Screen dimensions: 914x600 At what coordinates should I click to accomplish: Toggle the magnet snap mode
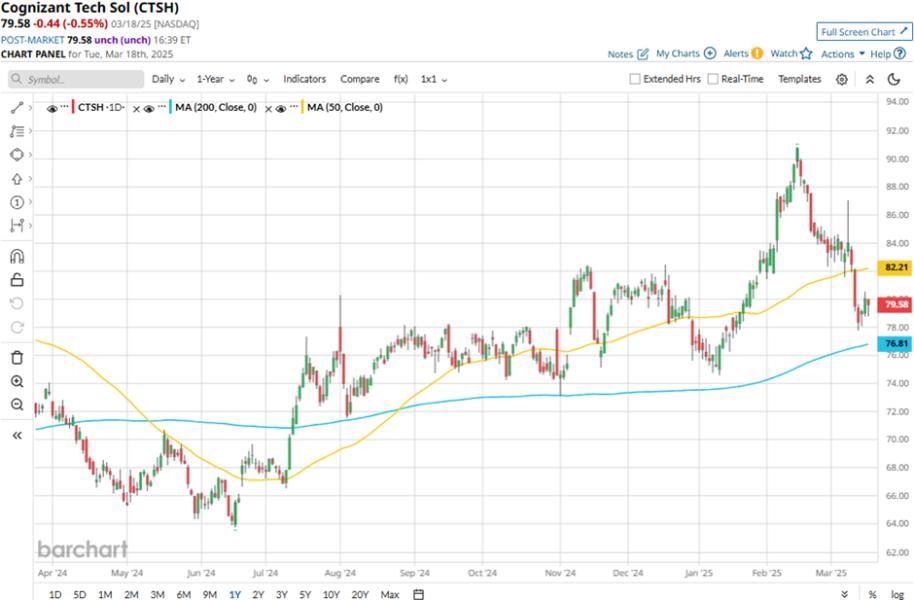pos(17,256)
